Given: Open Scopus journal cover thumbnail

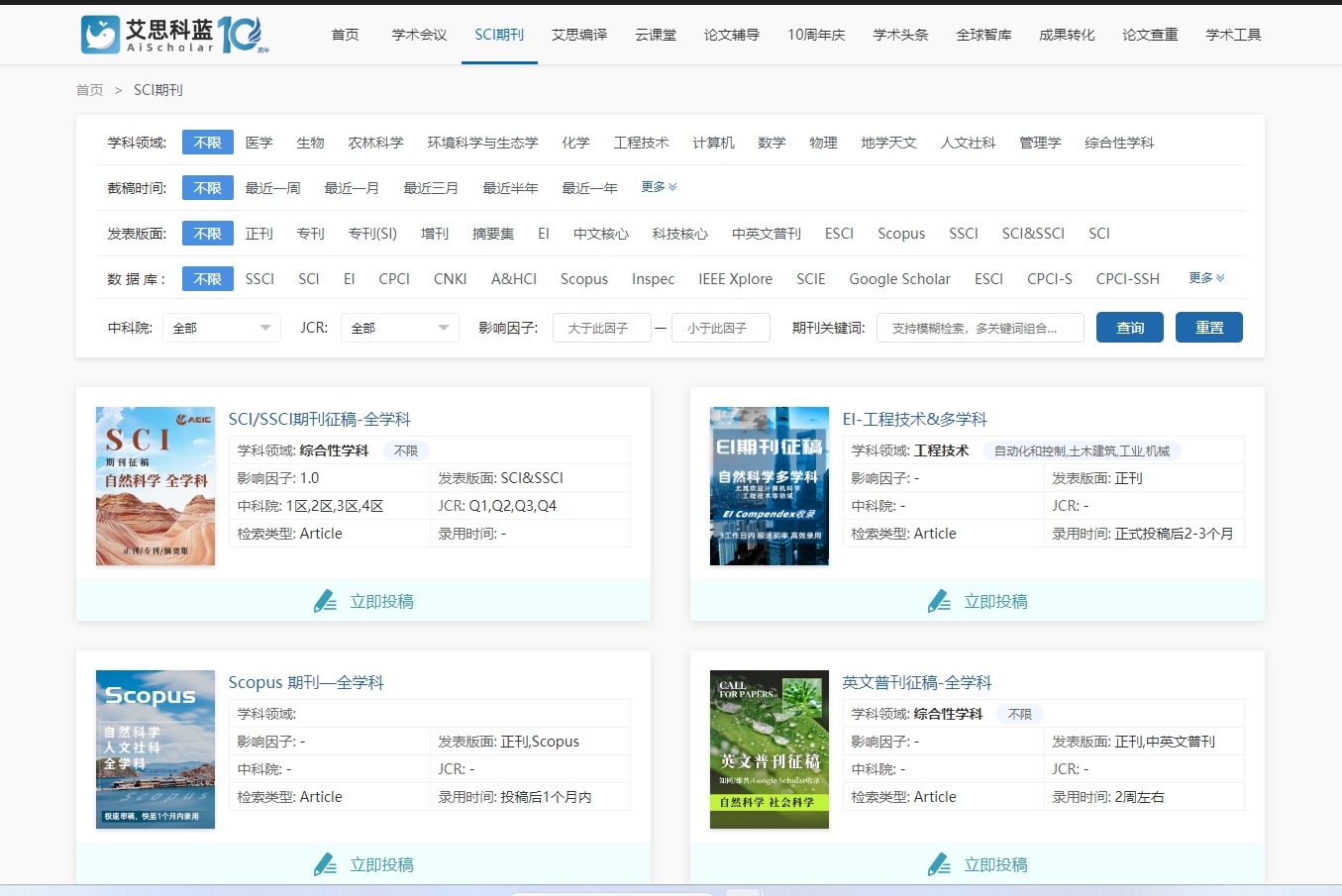Looking at the screenshot, I should click(155, 749).
